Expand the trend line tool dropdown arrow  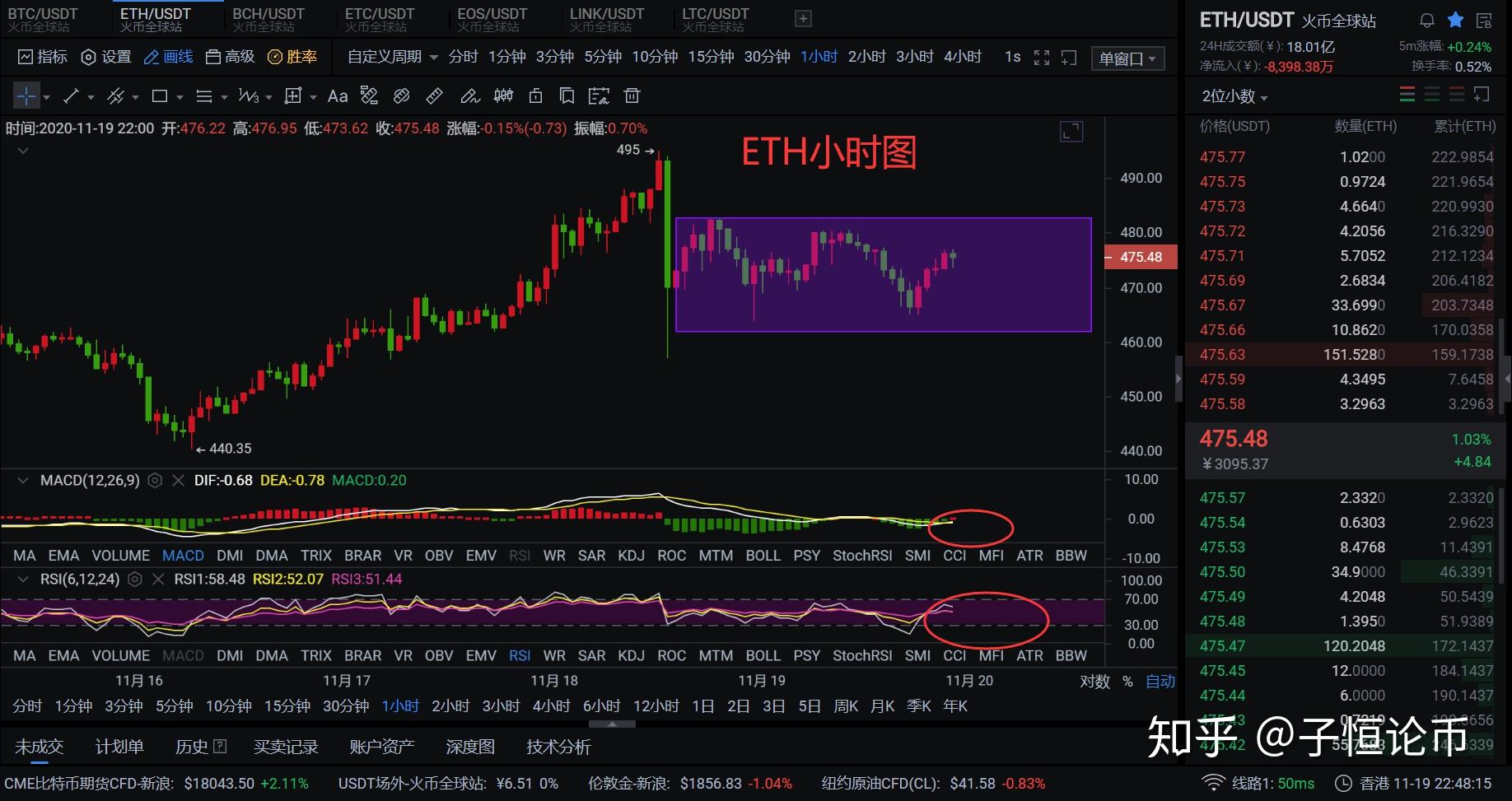pyautogui.click(x=91, y=97)
